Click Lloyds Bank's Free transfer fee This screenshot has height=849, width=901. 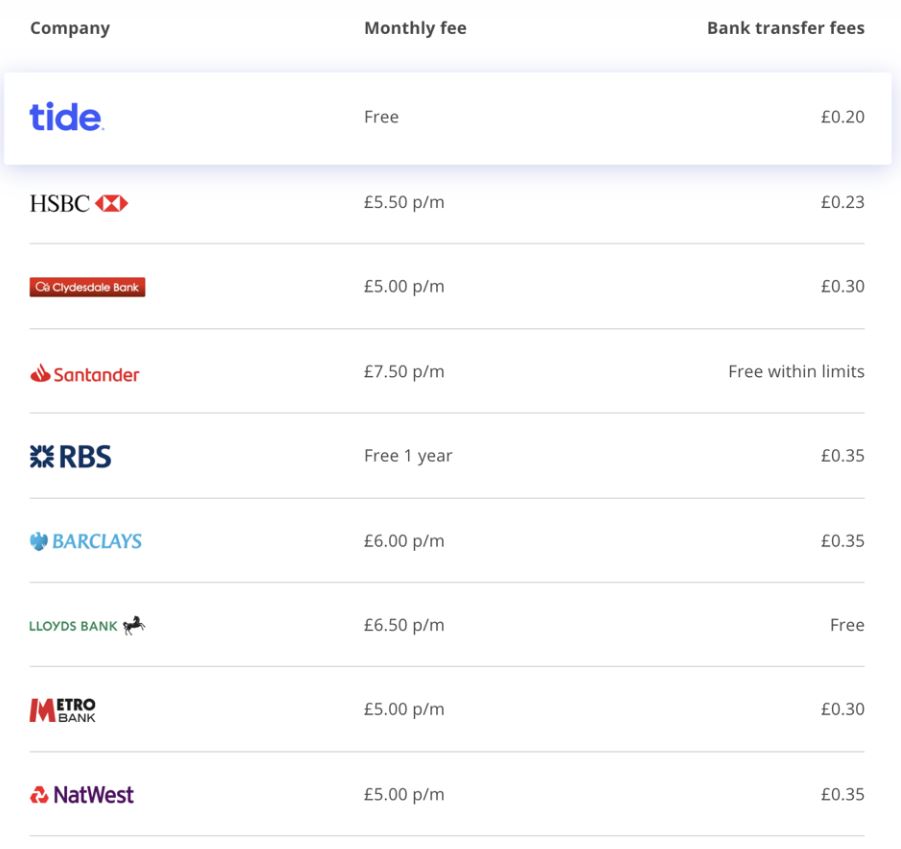tap(847, 625)
